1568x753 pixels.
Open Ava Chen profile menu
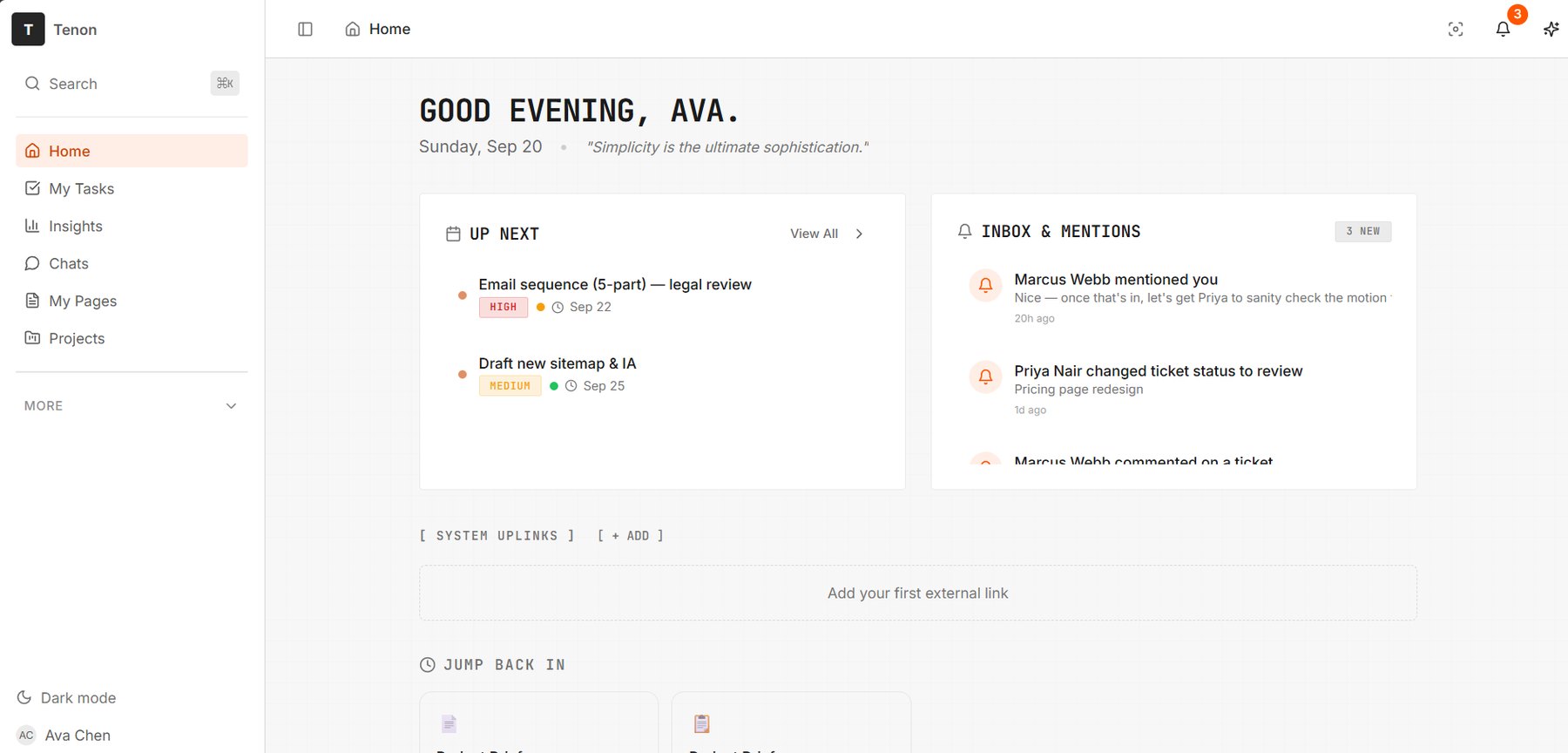tap(64, 735)
